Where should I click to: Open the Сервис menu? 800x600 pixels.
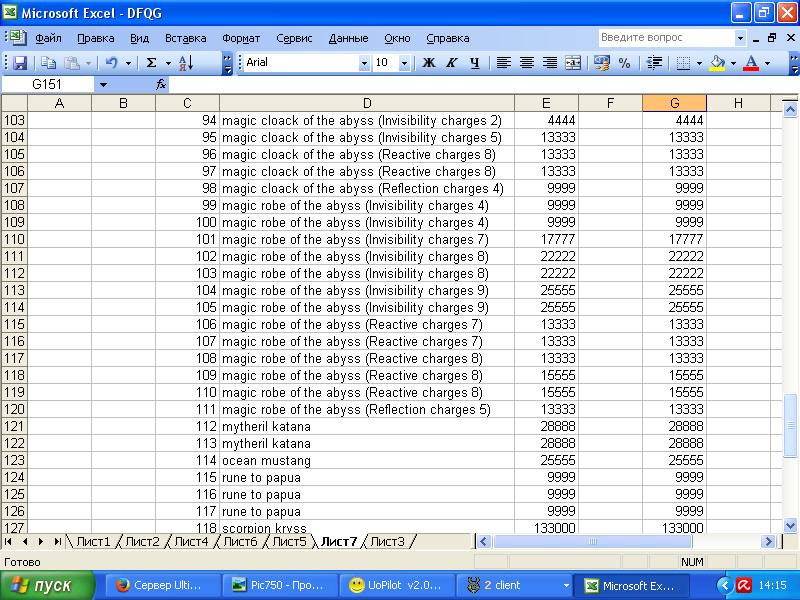(x=294, y=38)
